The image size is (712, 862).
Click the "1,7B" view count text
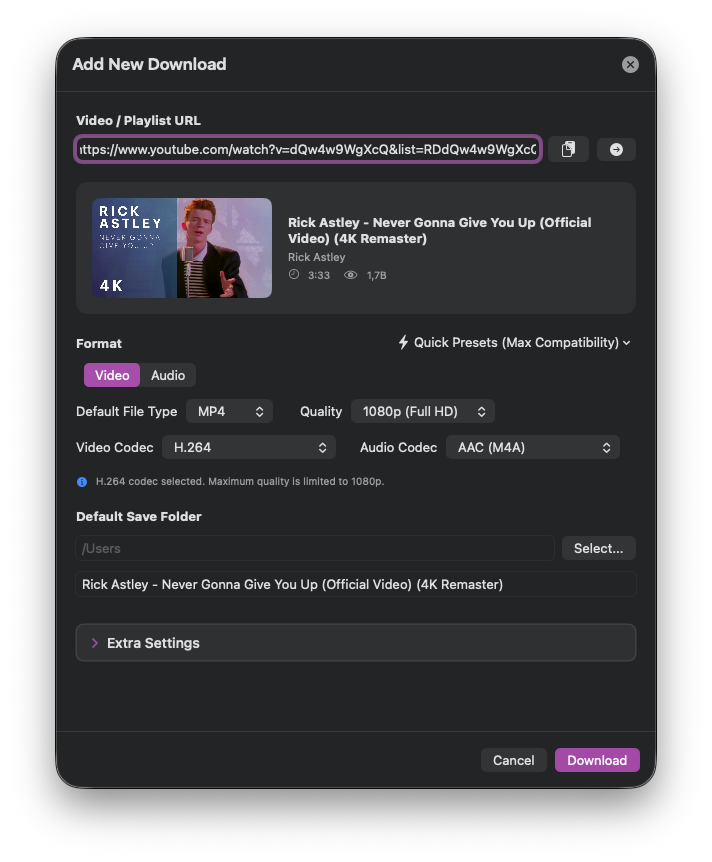point(377,275)
